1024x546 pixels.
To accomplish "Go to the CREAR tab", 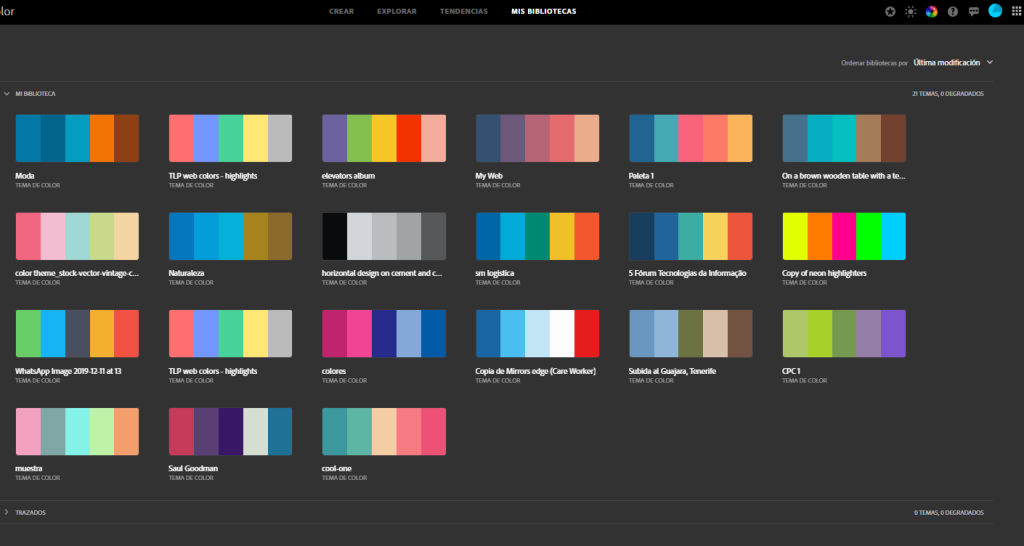I will click(x=342, y=11).
